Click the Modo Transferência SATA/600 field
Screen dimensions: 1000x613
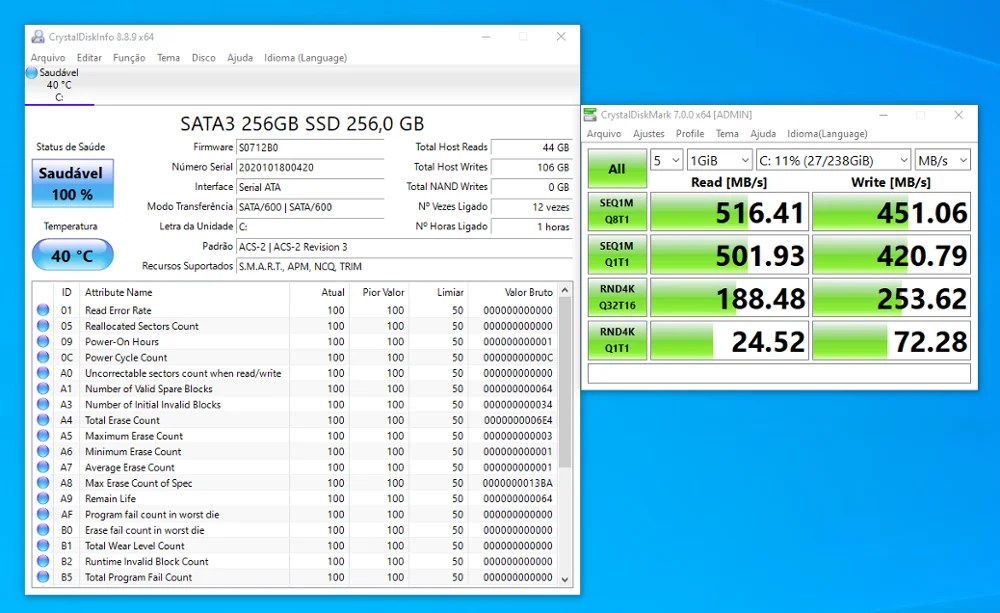click(x=310, y=207)
